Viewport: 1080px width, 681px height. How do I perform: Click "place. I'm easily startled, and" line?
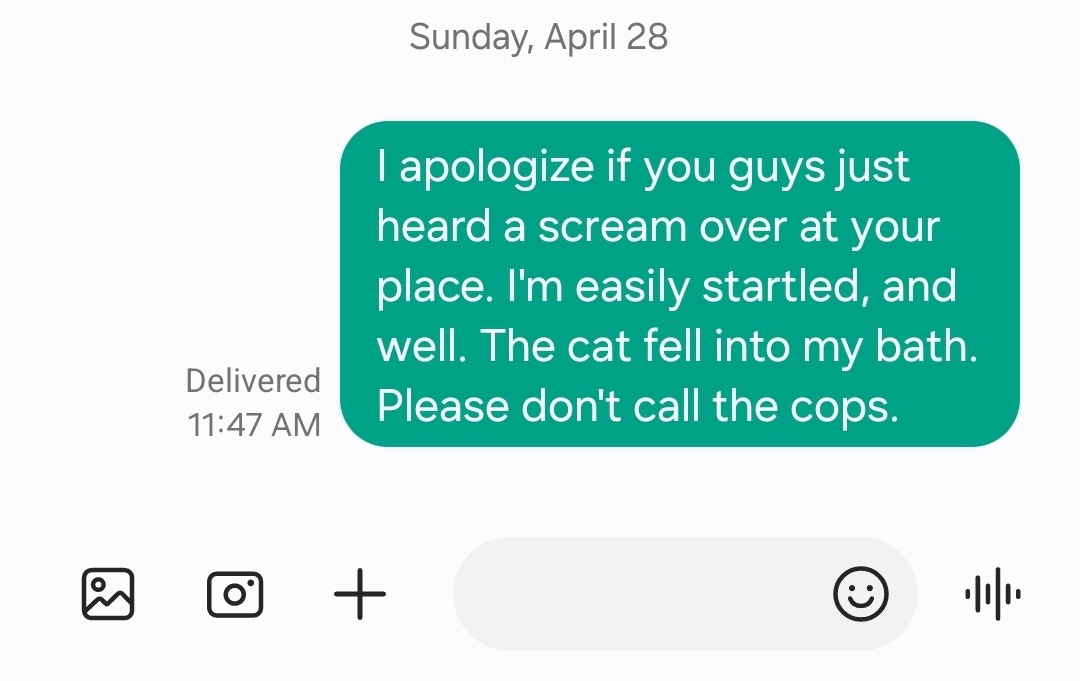pos(667,286)
